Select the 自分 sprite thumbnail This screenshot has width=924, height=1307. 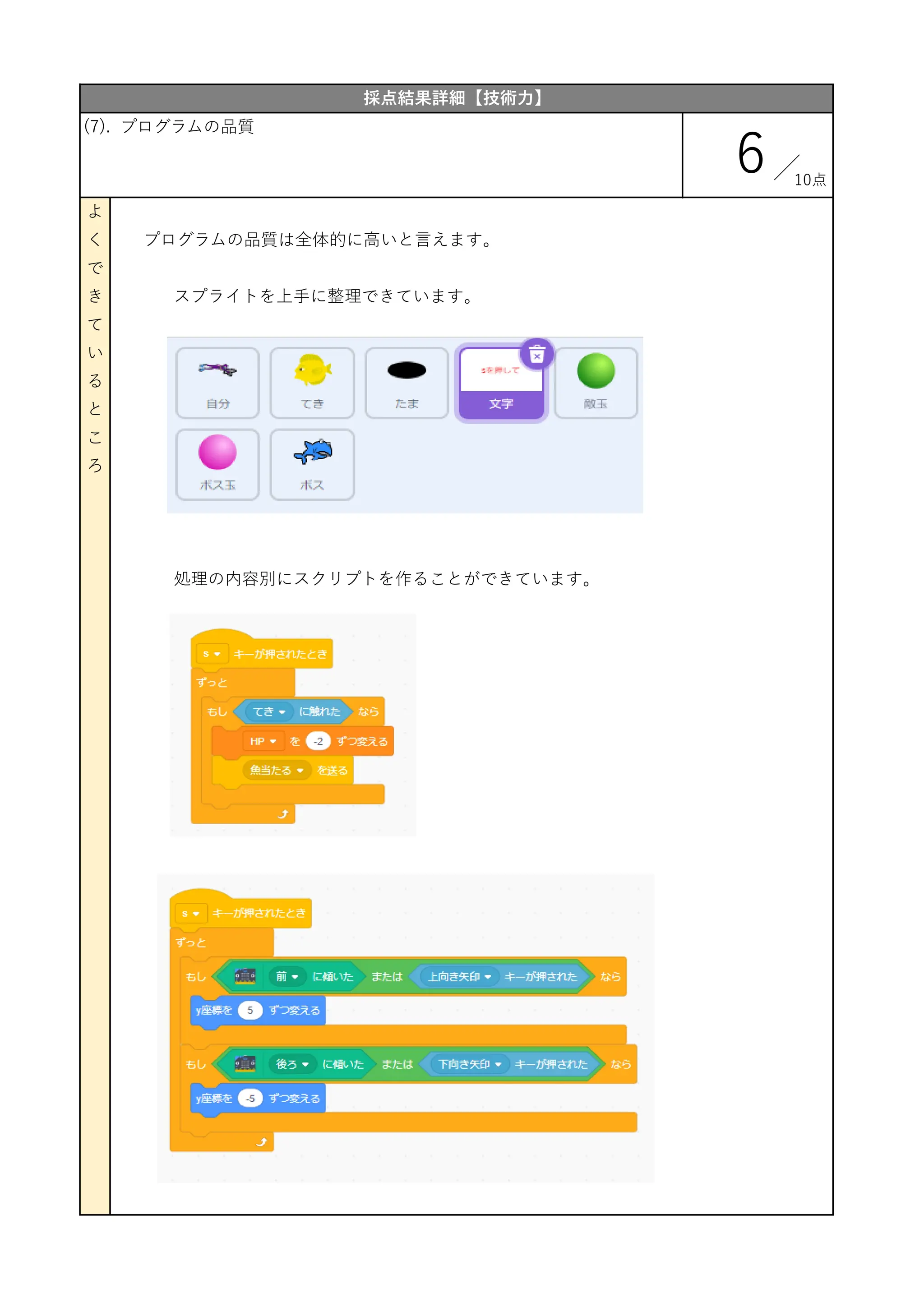217,383
